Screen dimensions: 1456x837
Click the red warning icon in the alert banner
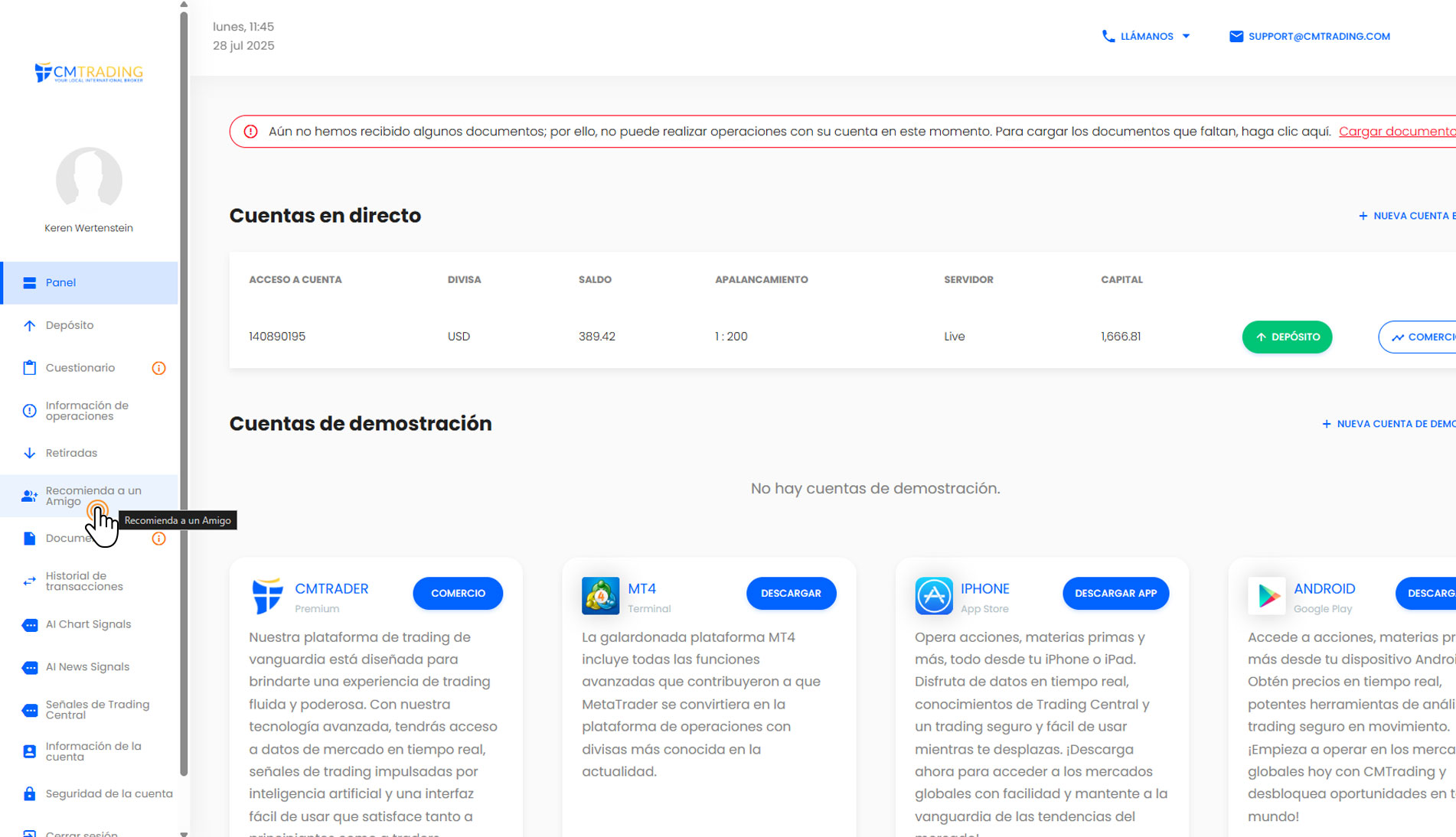coord(250,132)
